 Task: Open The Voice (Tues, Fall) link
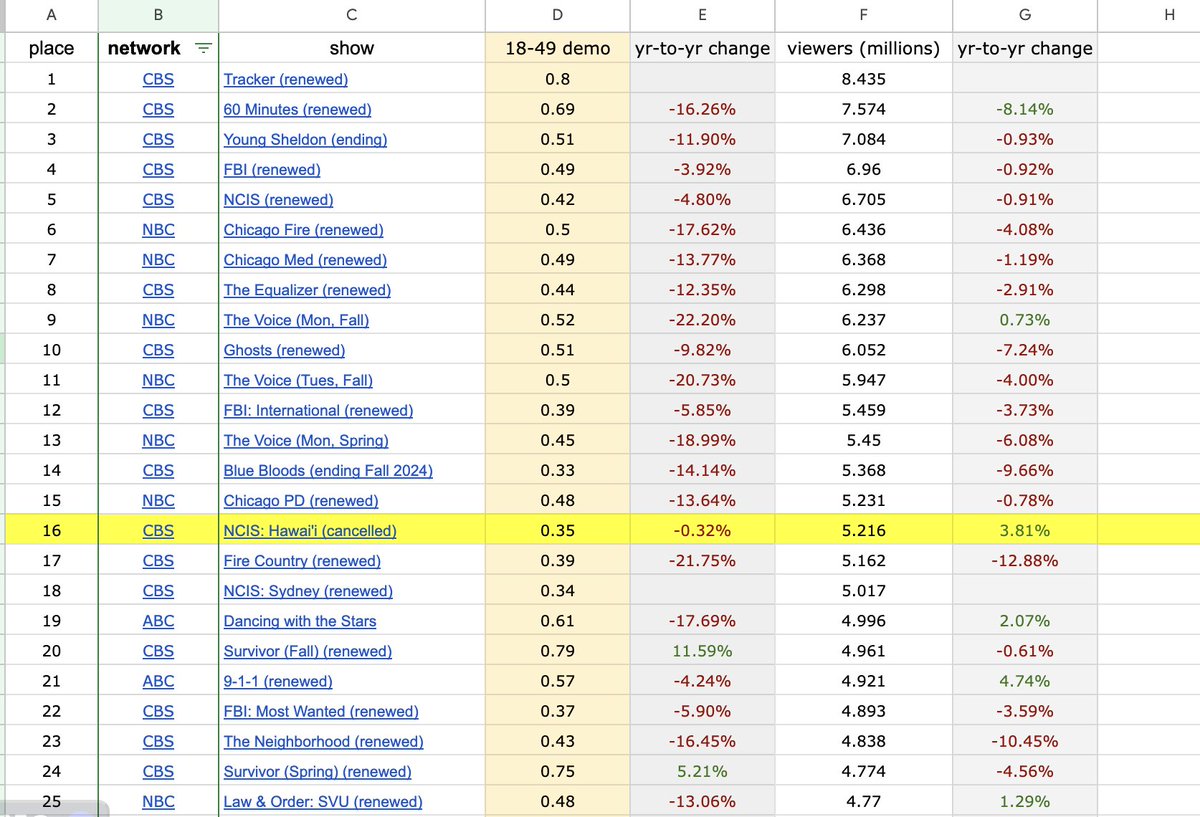[x=298, y=380]
